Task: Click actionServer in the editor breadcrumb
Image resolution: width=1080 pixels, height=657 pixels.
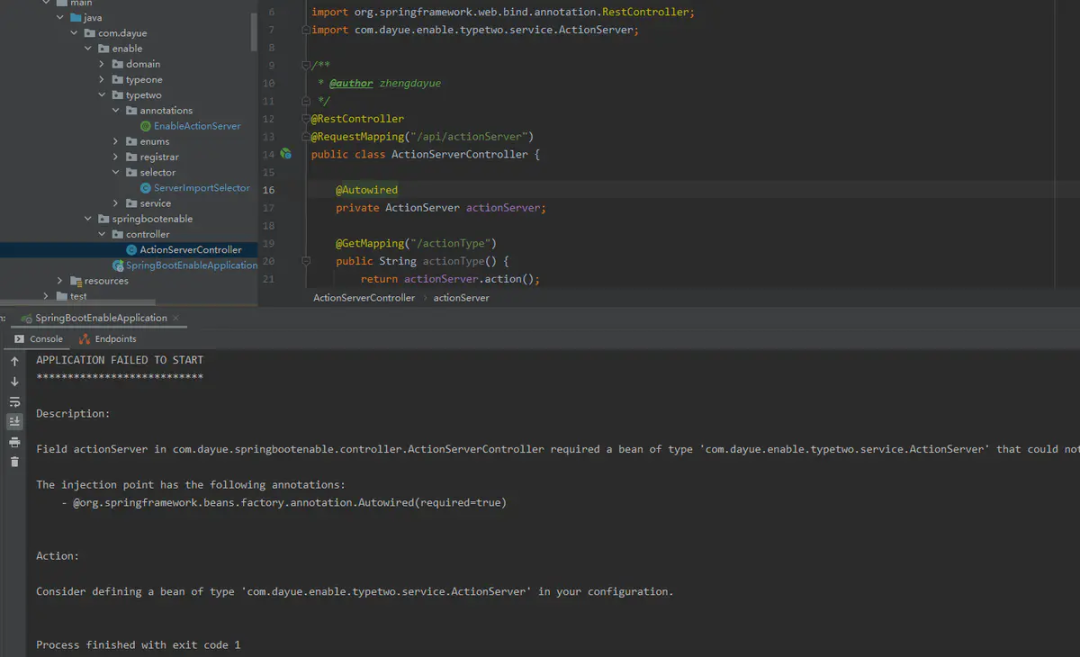Action: 461,298
